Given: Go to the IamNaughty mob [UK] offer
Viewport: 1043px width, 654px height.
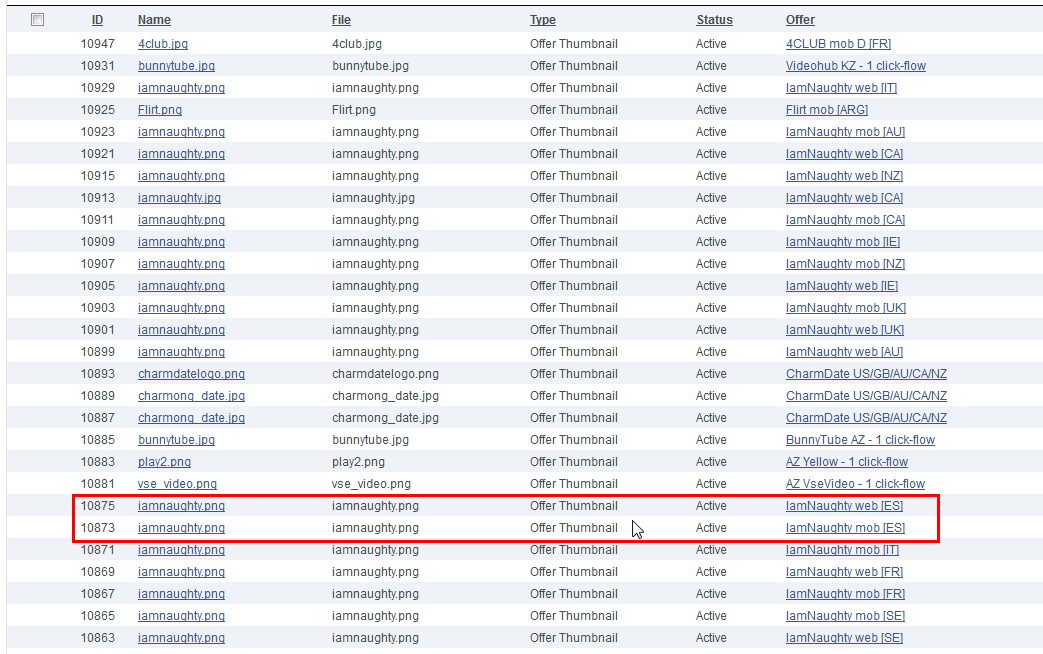Looking at the screenshot, I should (846, 307).
